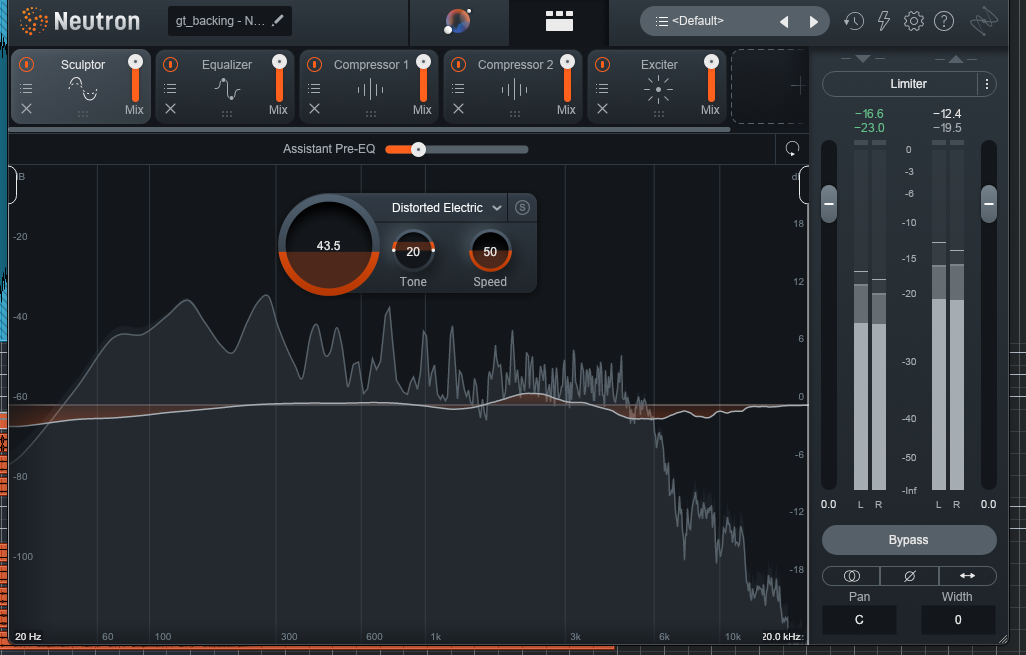Viewport: 1026px width, 655px height.
Task: Switch to the Detailed modules view tab
Action: [x=559, y=21]
